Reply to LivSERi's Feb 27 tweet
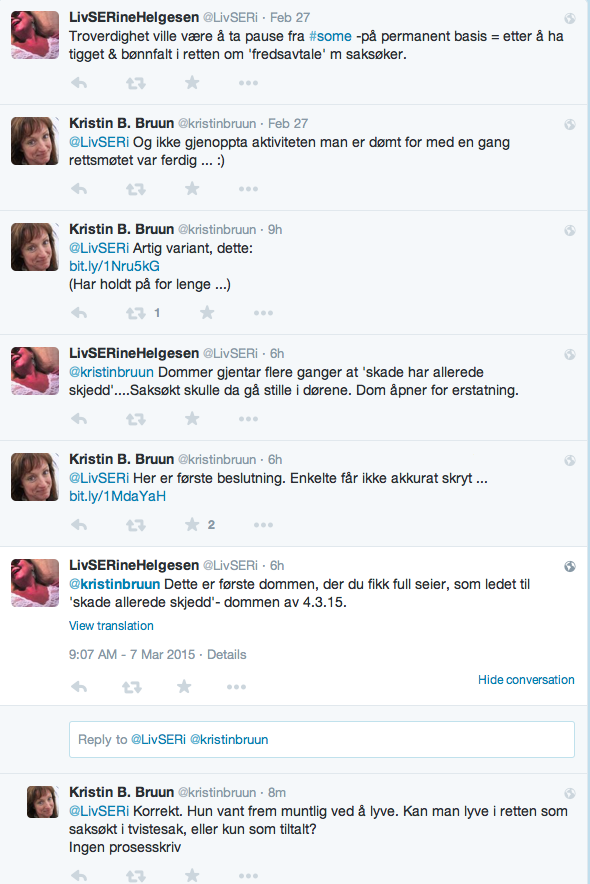 pyautogui.click(x=79, y=83)
